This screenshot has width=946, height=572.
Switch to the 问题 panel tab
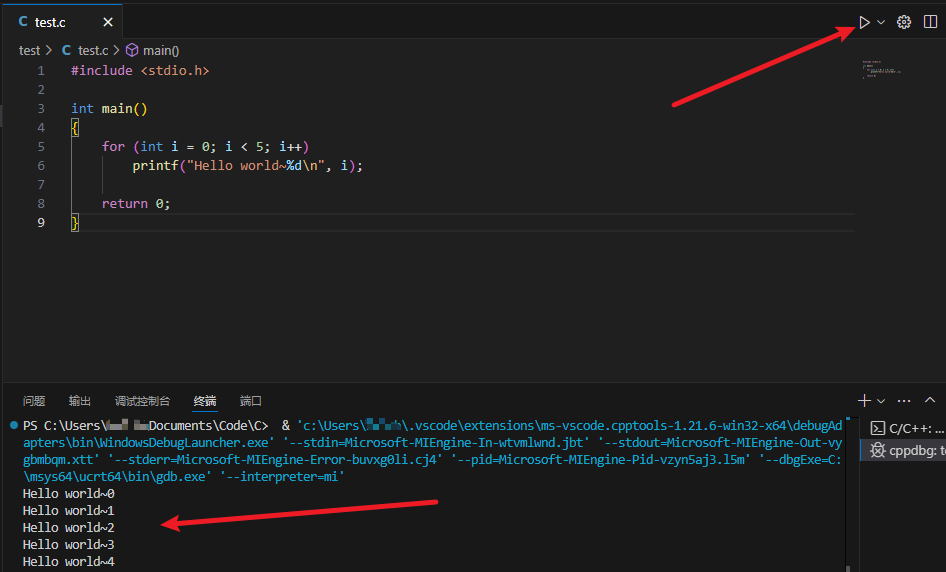[x=34, y=401]
